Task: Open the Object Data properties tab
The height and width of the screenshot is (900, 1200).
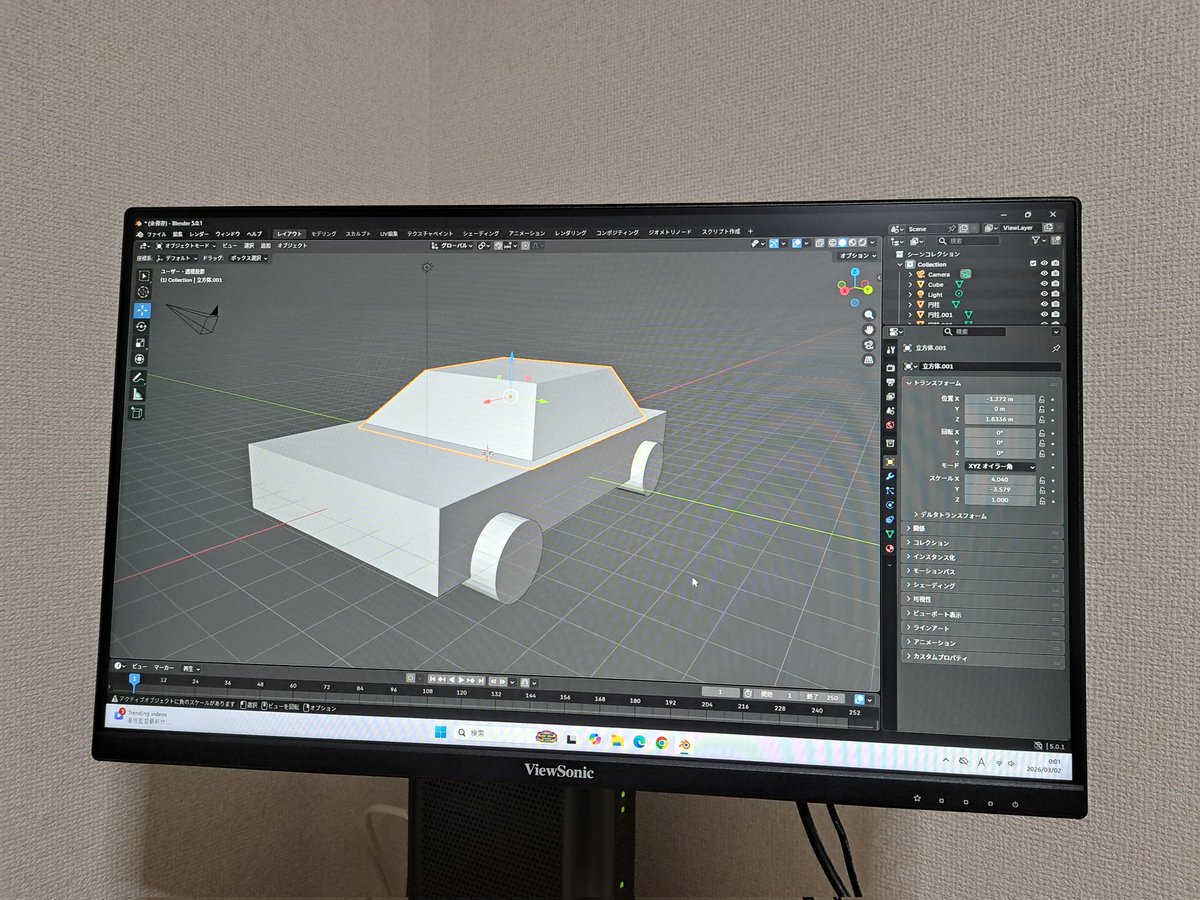Action: coord(890,534)
